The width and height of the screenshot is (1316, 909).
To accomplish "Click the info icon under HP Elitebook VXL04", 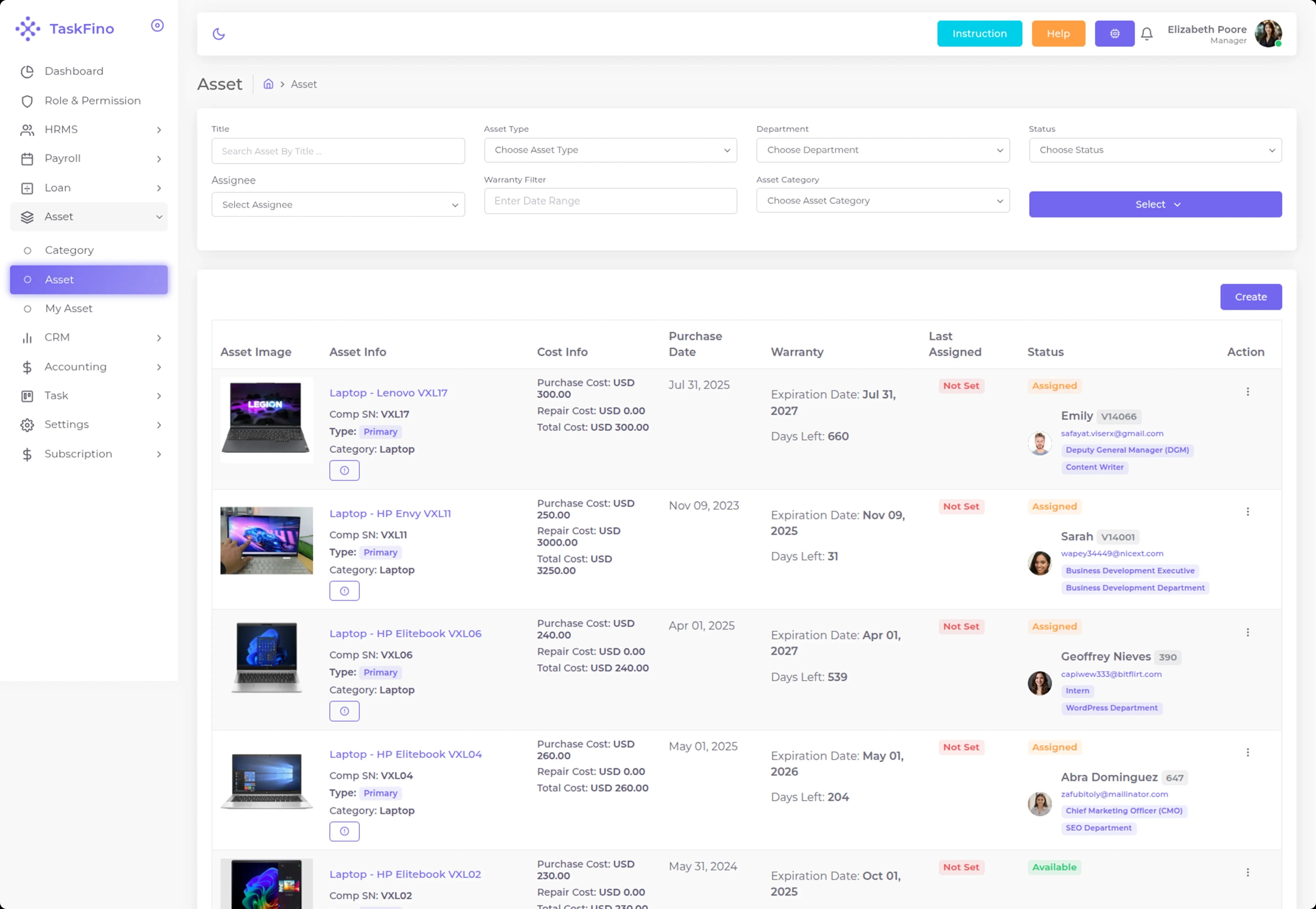I will tap(344, 832).
